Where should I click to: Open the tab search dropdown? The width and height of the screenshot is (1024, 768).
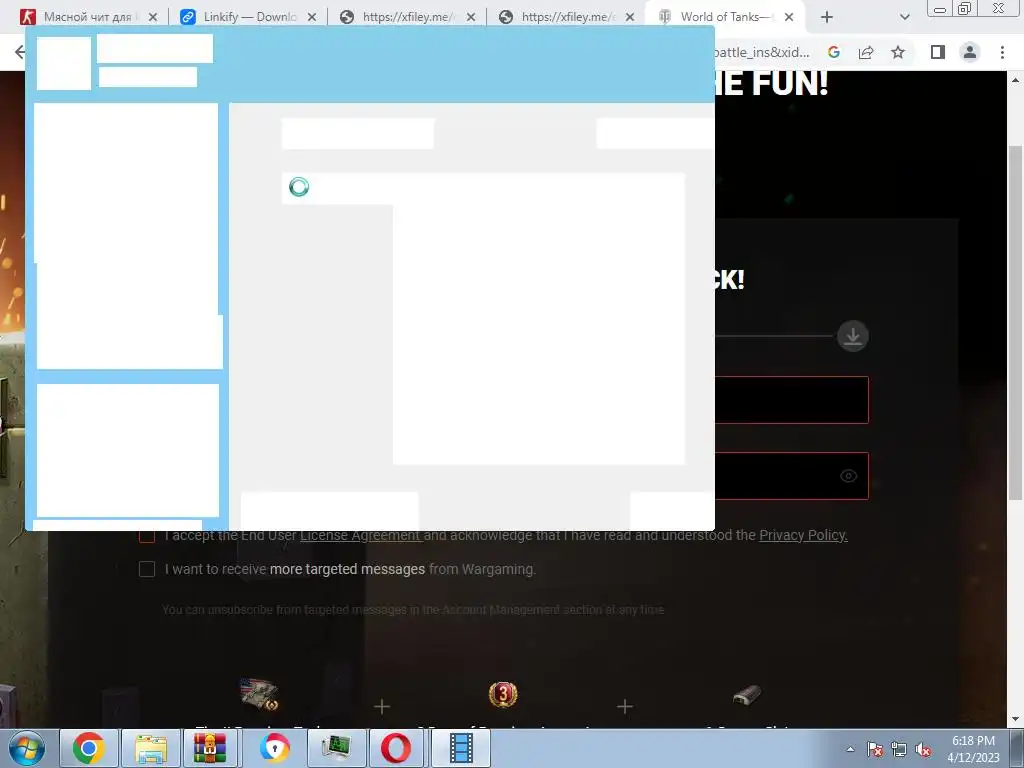click(904, 17)
